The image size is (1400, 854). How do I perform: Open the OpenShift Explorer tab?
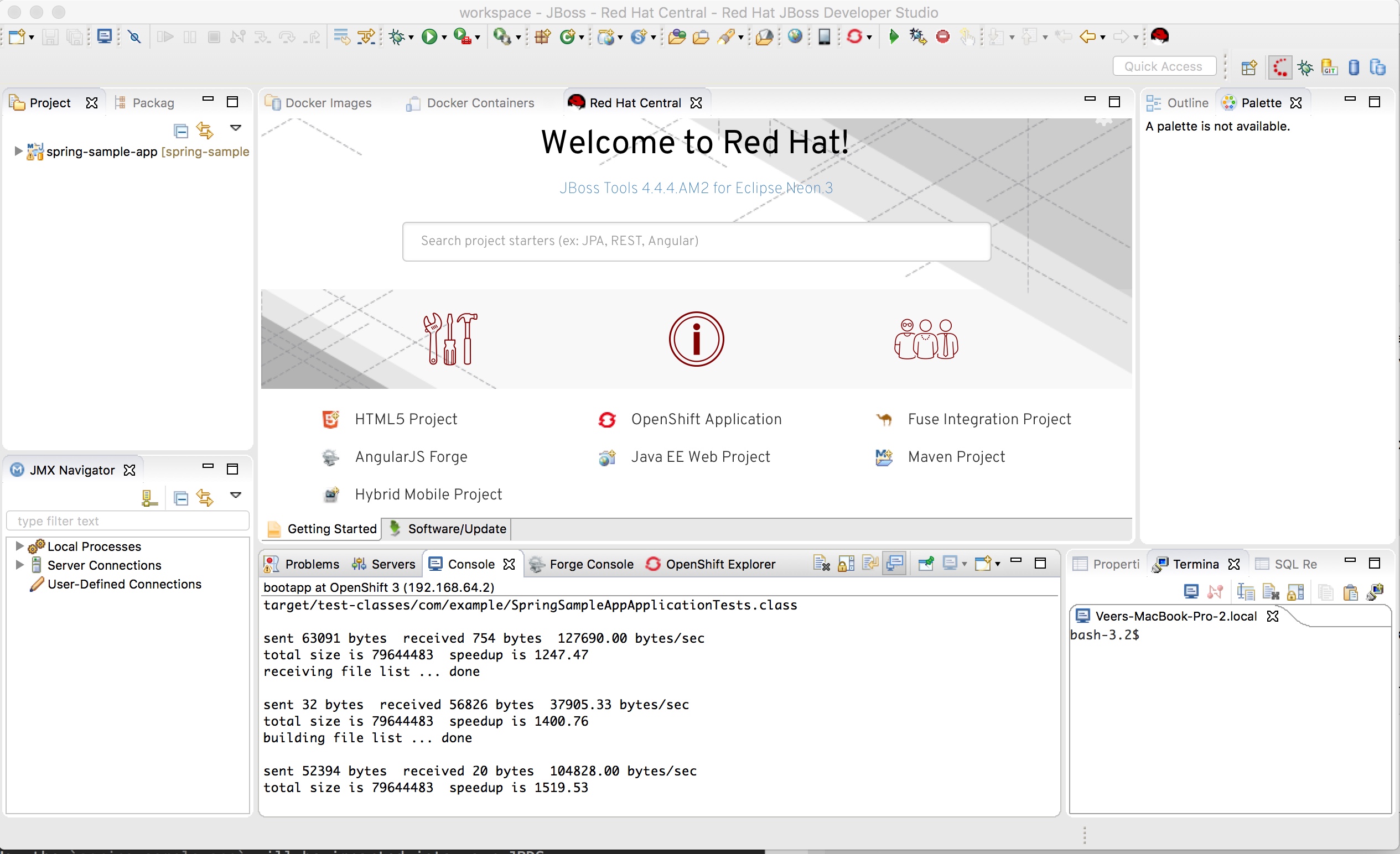pyautogui.click(x=711, y=564)
